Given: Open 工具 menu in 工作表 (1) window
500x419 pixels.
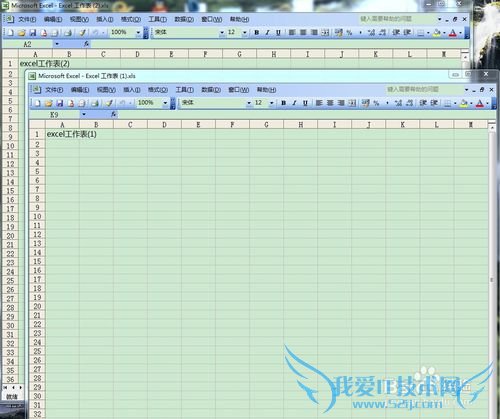Looking at the screenshot, I should coord(184,90).
